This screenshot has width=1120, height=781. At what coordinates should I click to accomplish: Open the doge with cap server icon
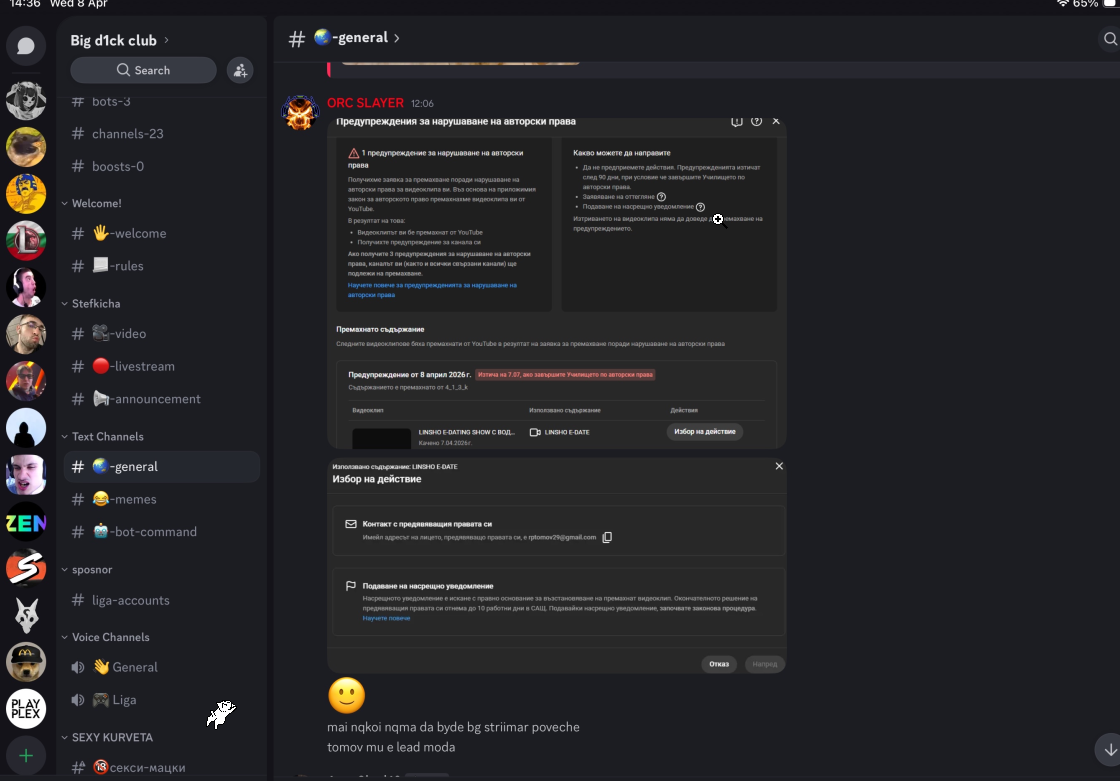26,662
